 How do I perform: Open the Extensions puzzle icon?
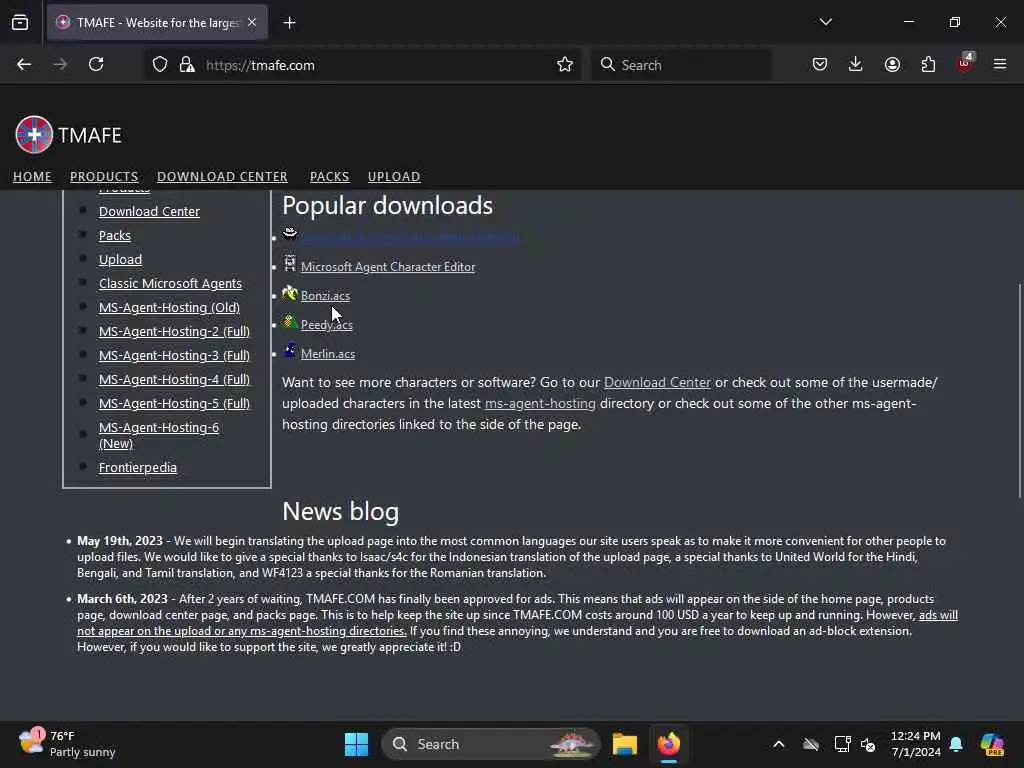coord(928,65)
